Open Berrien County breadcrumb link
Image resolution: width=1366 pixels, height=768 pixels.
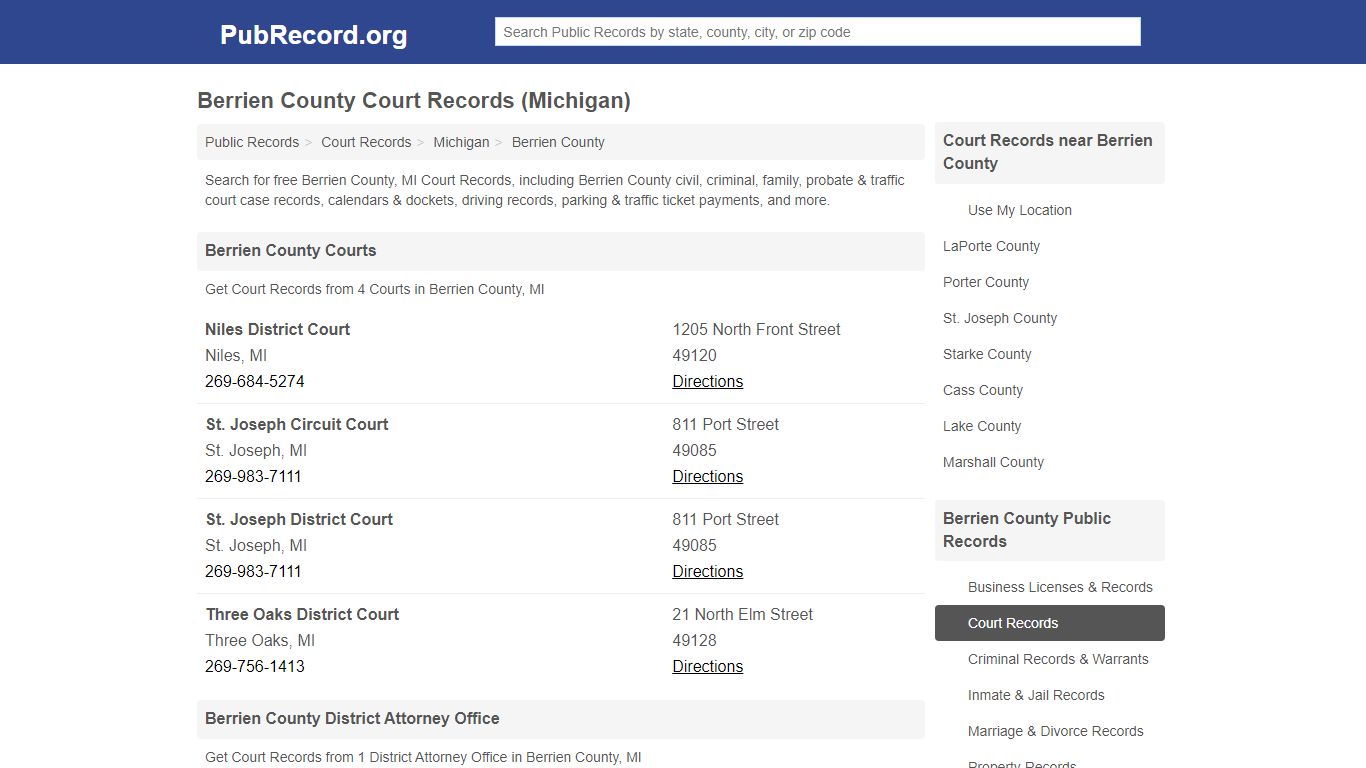tap(558, 142)
